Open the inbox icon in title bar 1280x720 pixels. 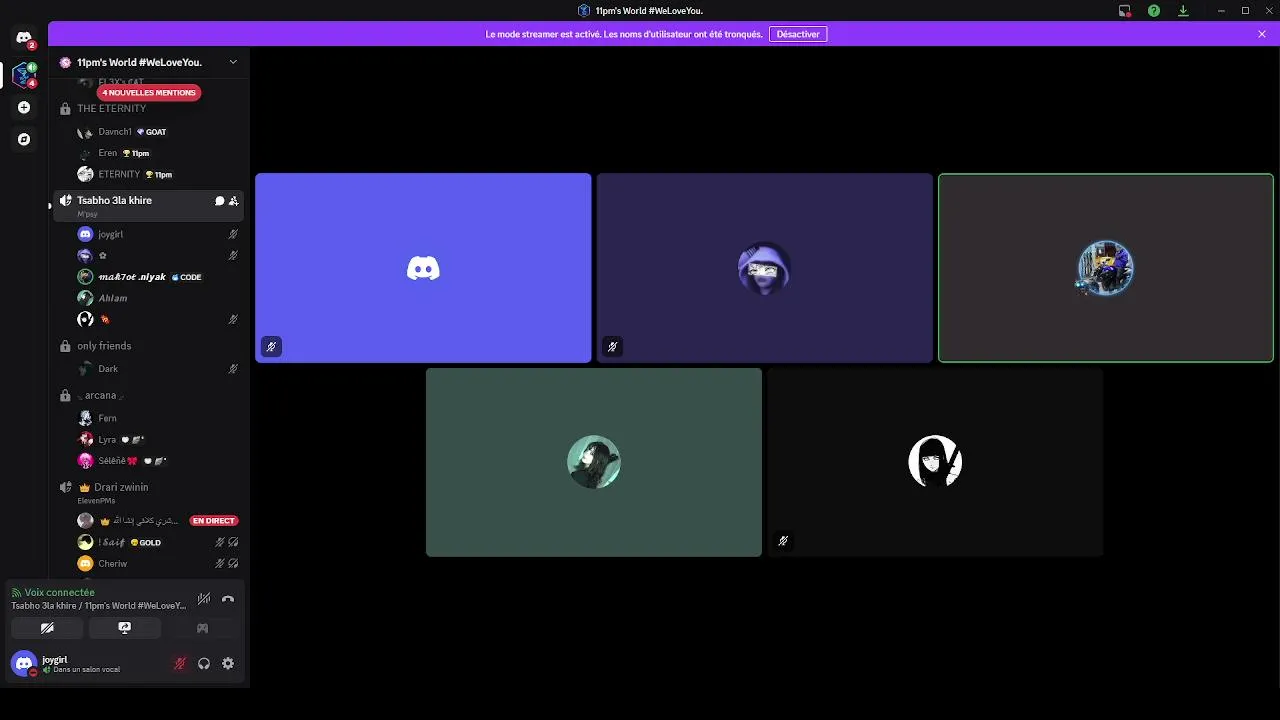tap(1125, 10)
